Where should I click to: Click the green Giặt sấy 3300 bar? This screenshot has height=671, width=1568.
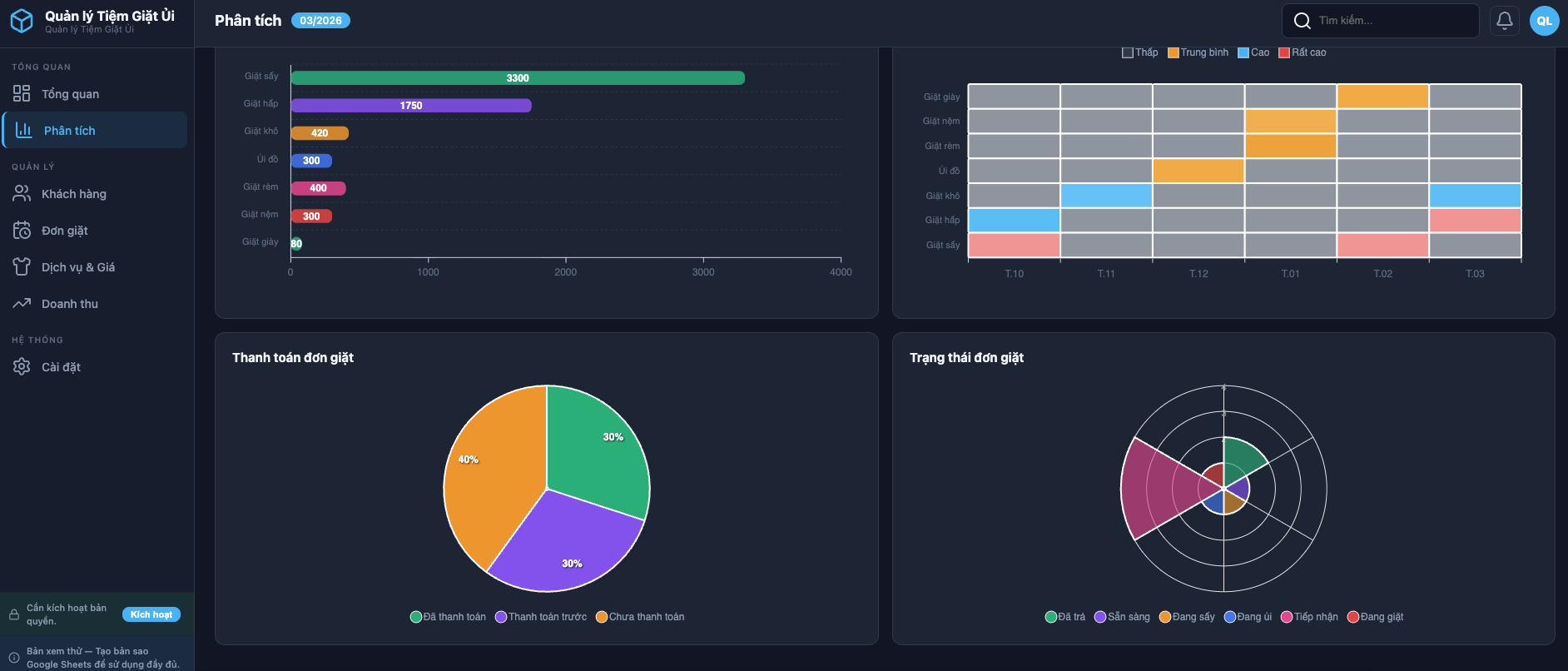(x=518, y=78)
